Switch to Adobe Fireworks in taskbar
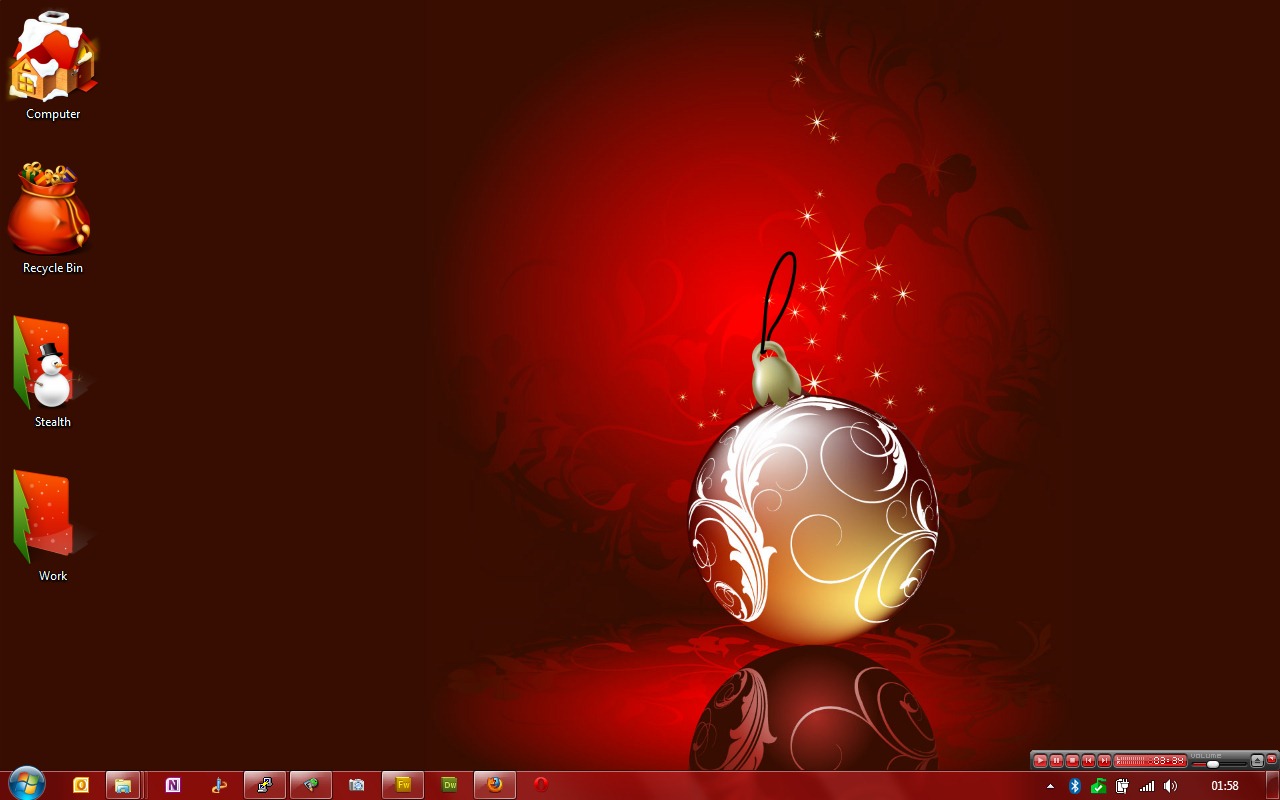Image resolution: width=1280 pixels, height=800 pixels. click(403, 785)
